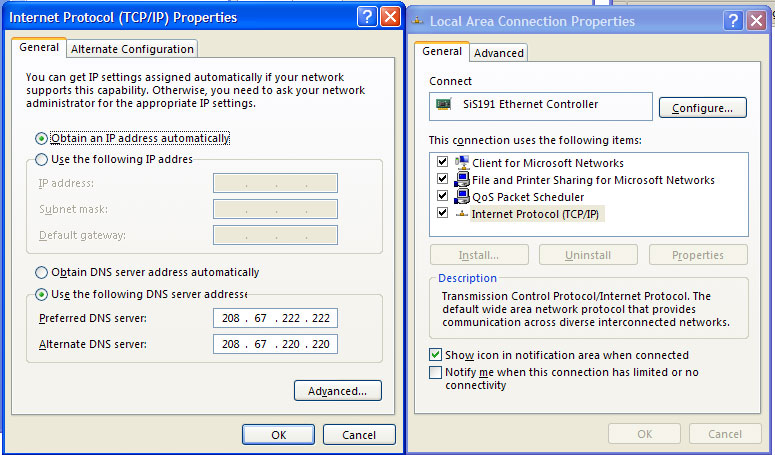This screenshot has width=775, height=455.
Task: Click the Preferred DNS server field
Action: [x=275, y=318]
